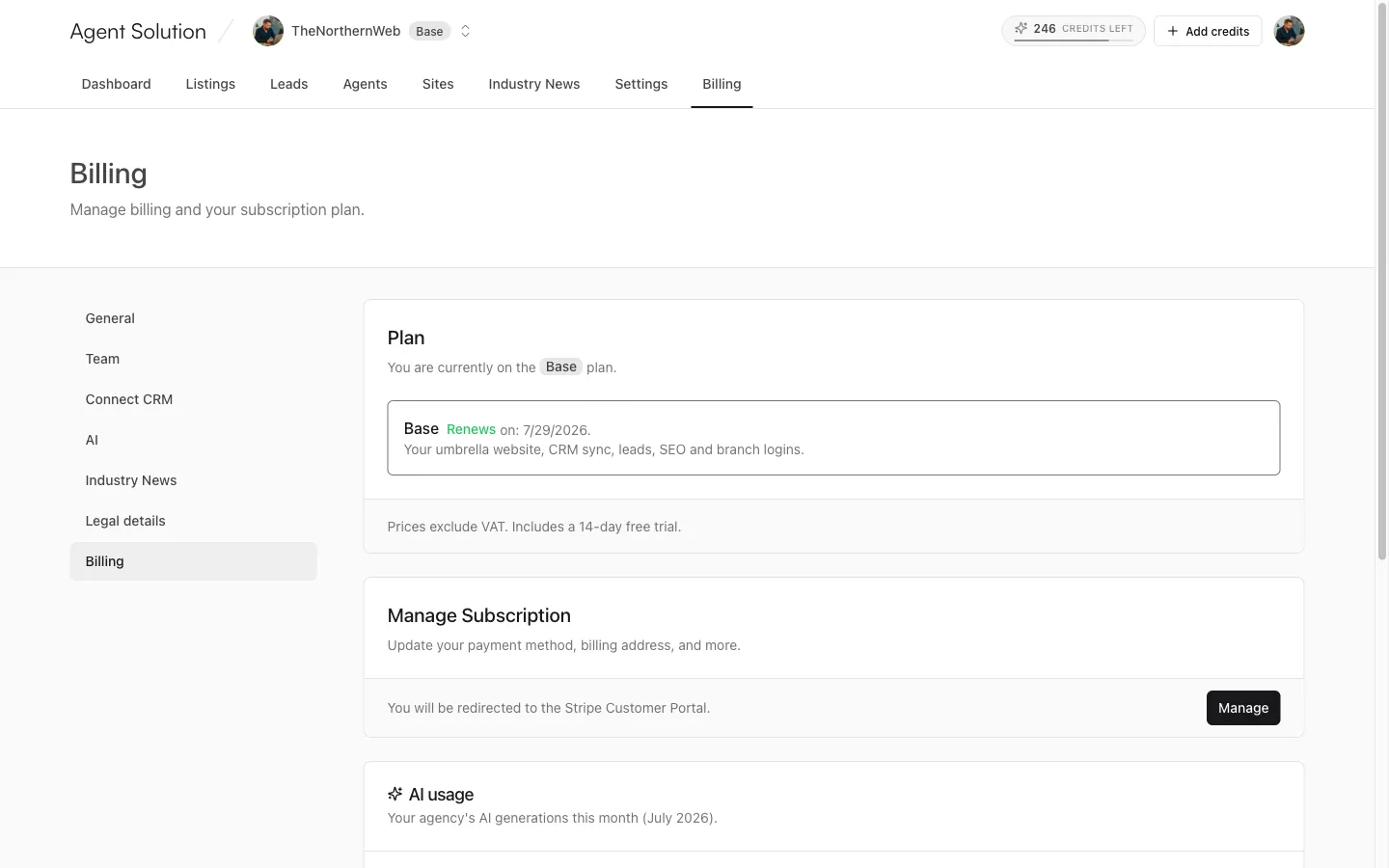Click the plus icon on Add credits

point(1173,31)
